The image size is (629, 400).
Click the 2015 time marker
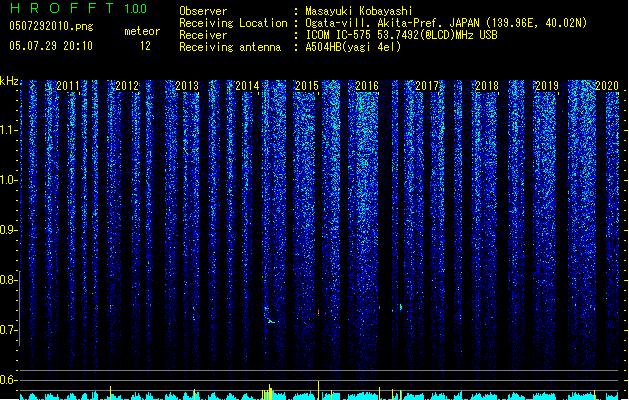[307, 86]
